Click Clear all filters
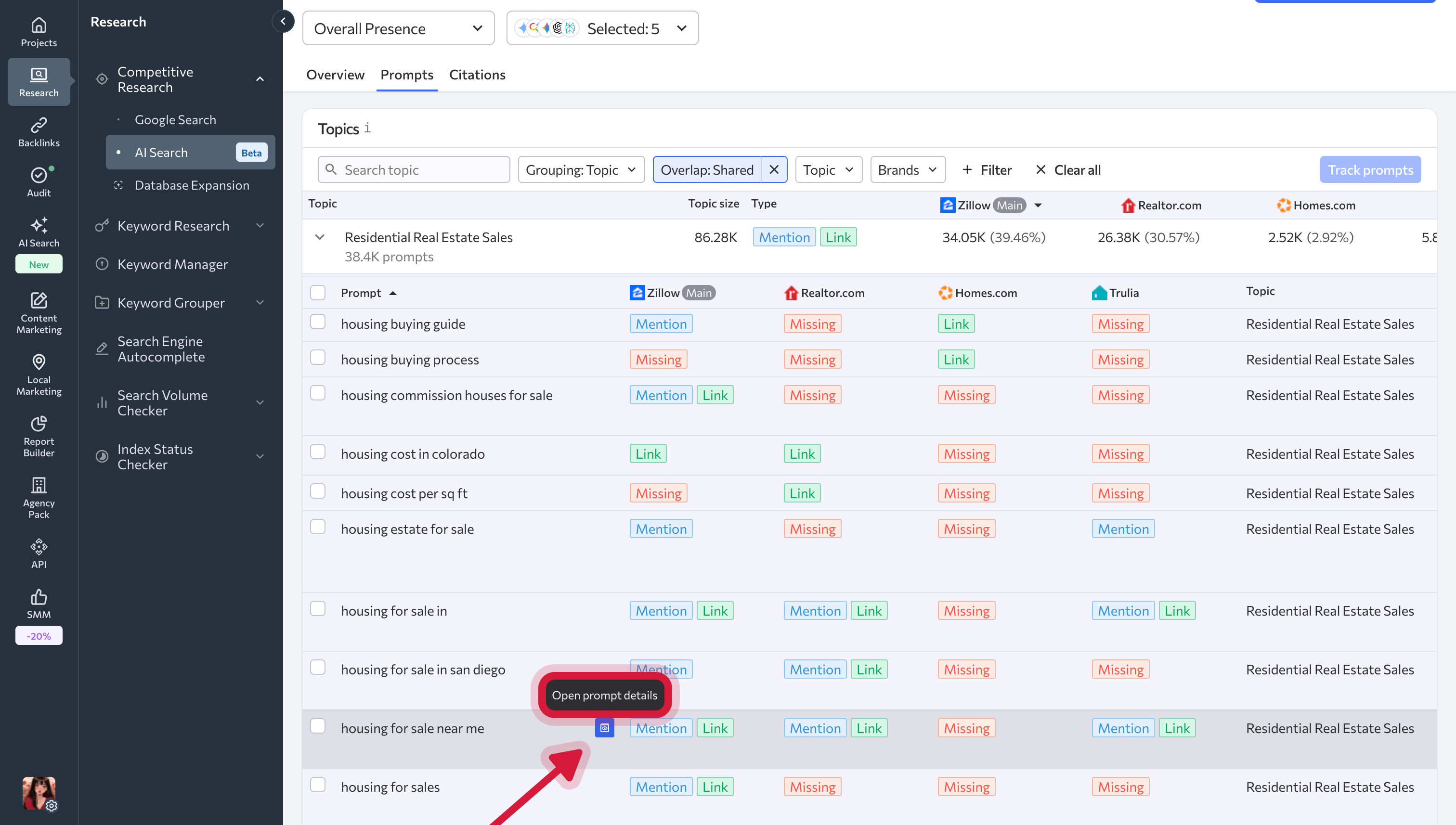Viewport: 1456px width, 825px height. (x=1068, y=169)
